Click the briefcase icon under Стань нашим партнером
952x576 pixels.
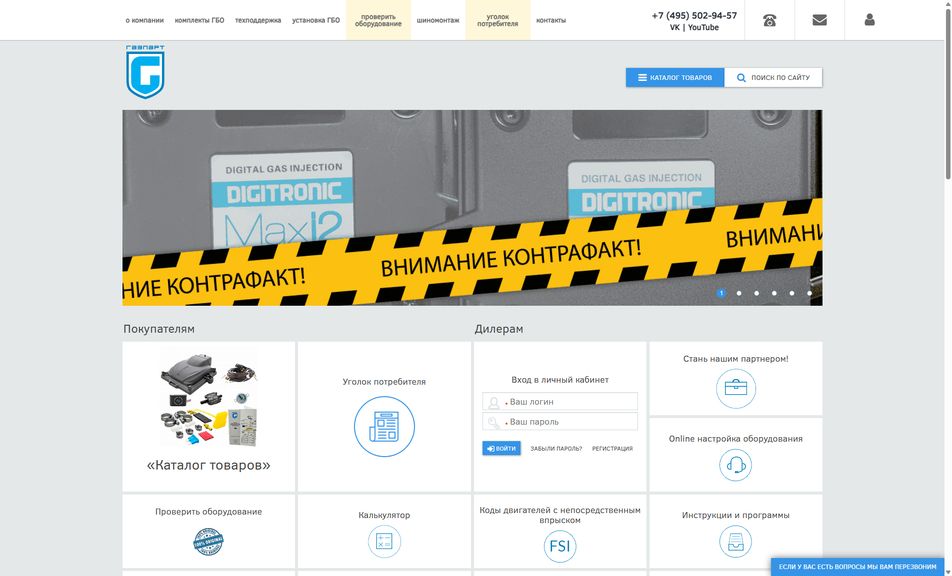pyautogui.click(x=736, y=388)
